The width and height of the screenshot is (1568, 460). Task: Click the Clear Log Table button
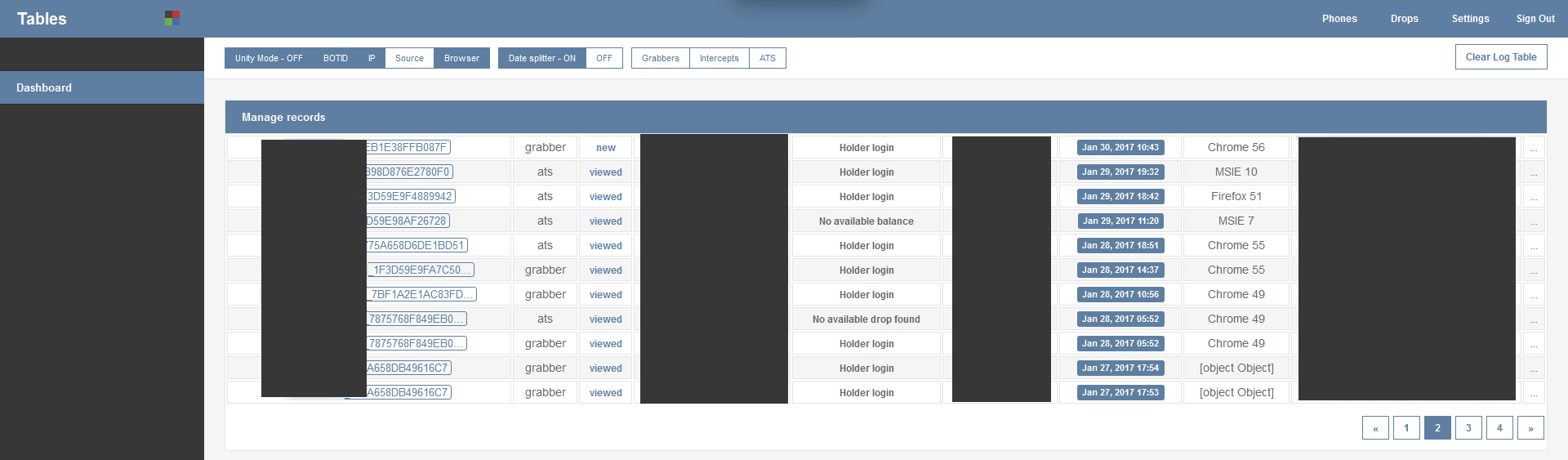[x=1500, y=57]
